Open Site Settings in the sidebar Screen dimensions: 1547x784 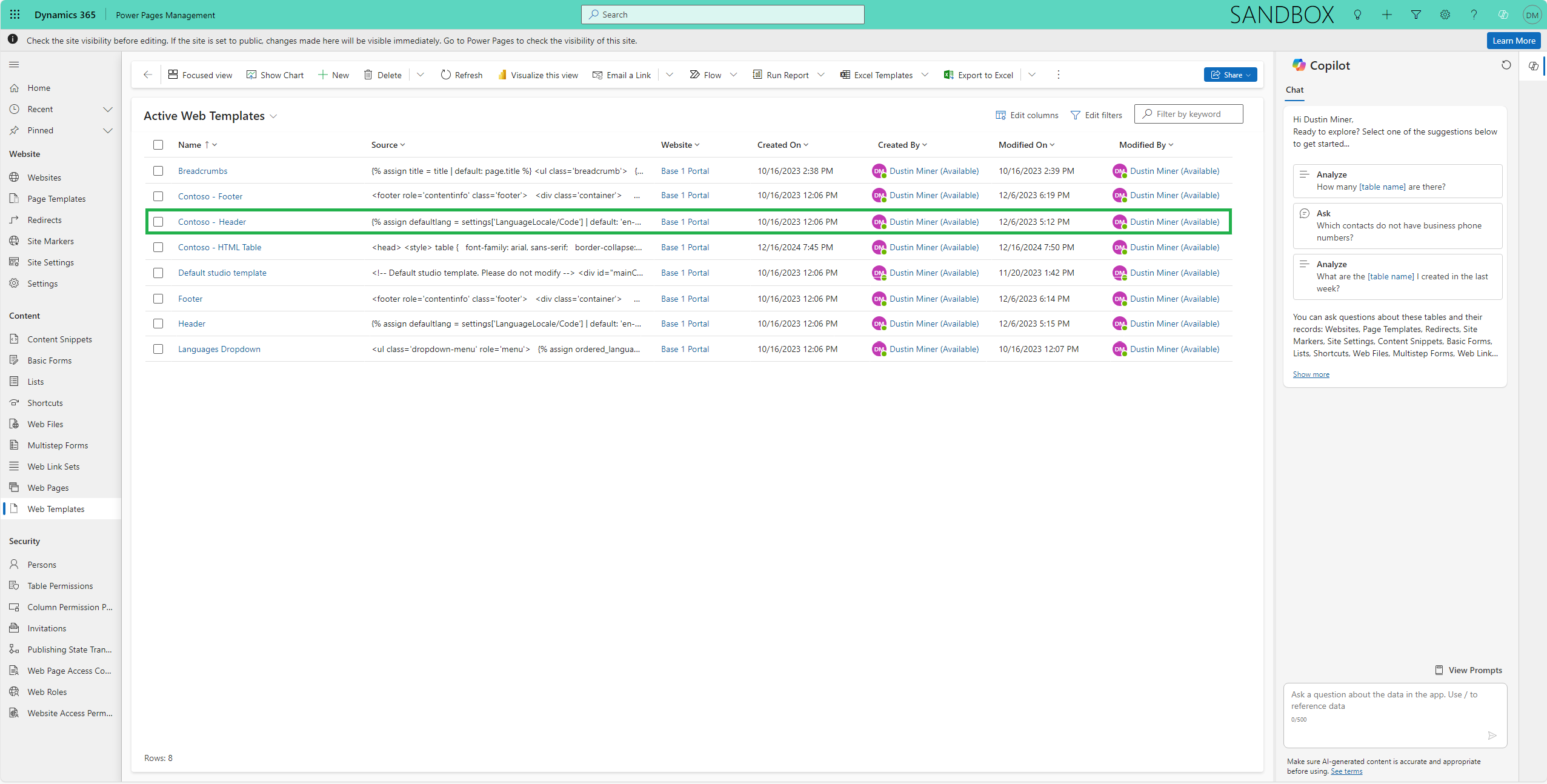50,262
